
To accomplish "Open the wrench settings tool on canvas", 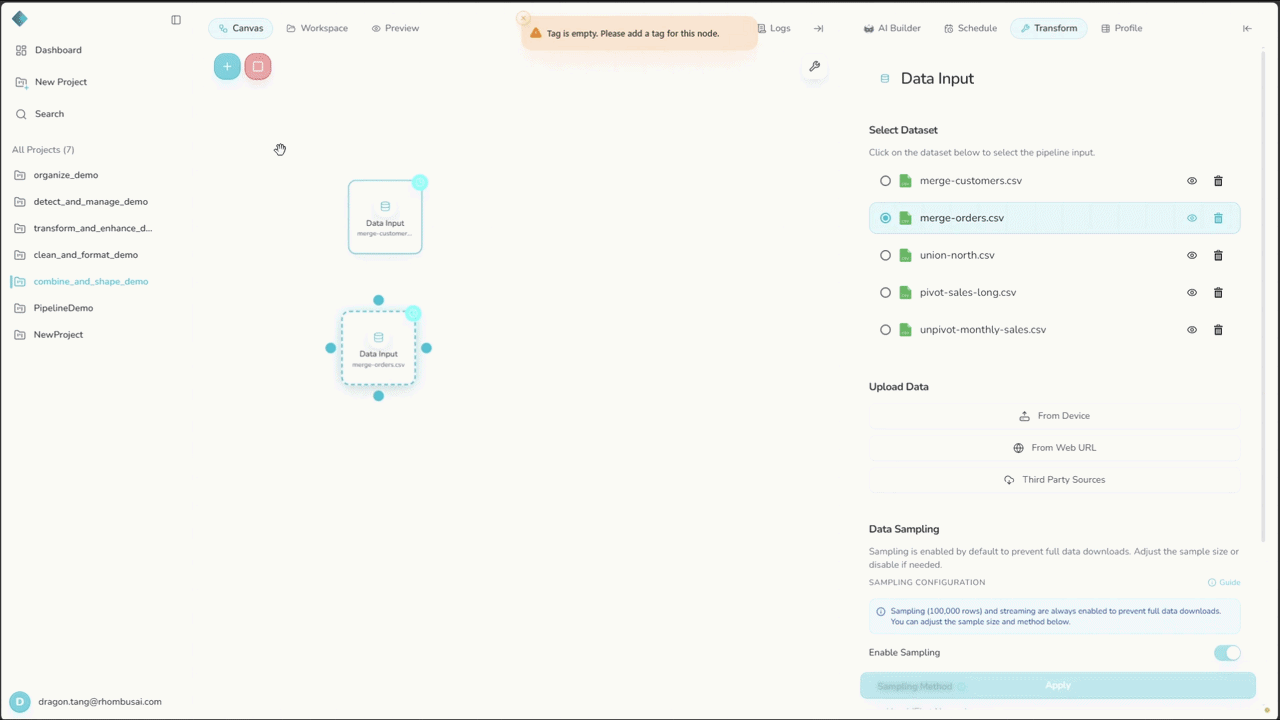I will coord(815,67).
